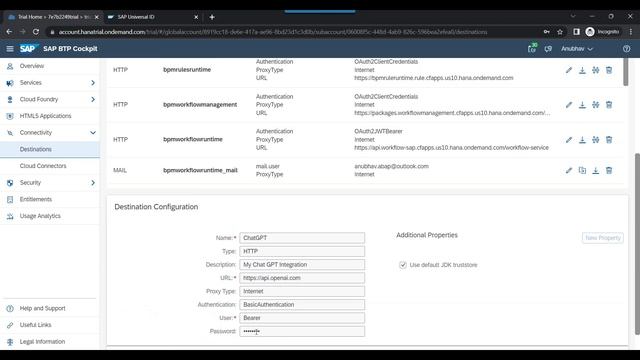
Task: Switch to Trial Home browser tab
Action: click(52, 17)
